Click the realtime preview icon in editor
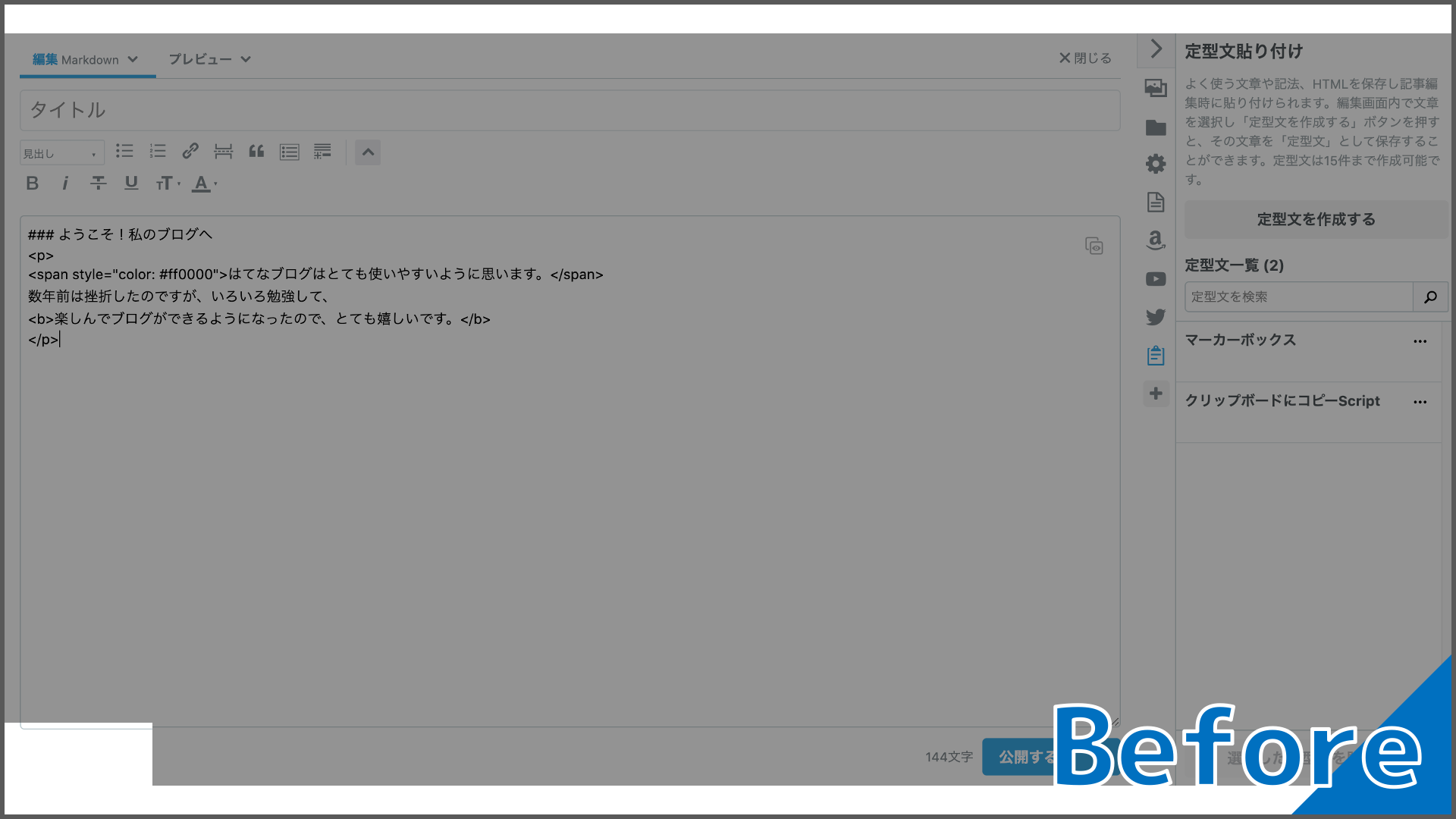Viewport: 1456px width, 819px height. [x=1094, y=246]
